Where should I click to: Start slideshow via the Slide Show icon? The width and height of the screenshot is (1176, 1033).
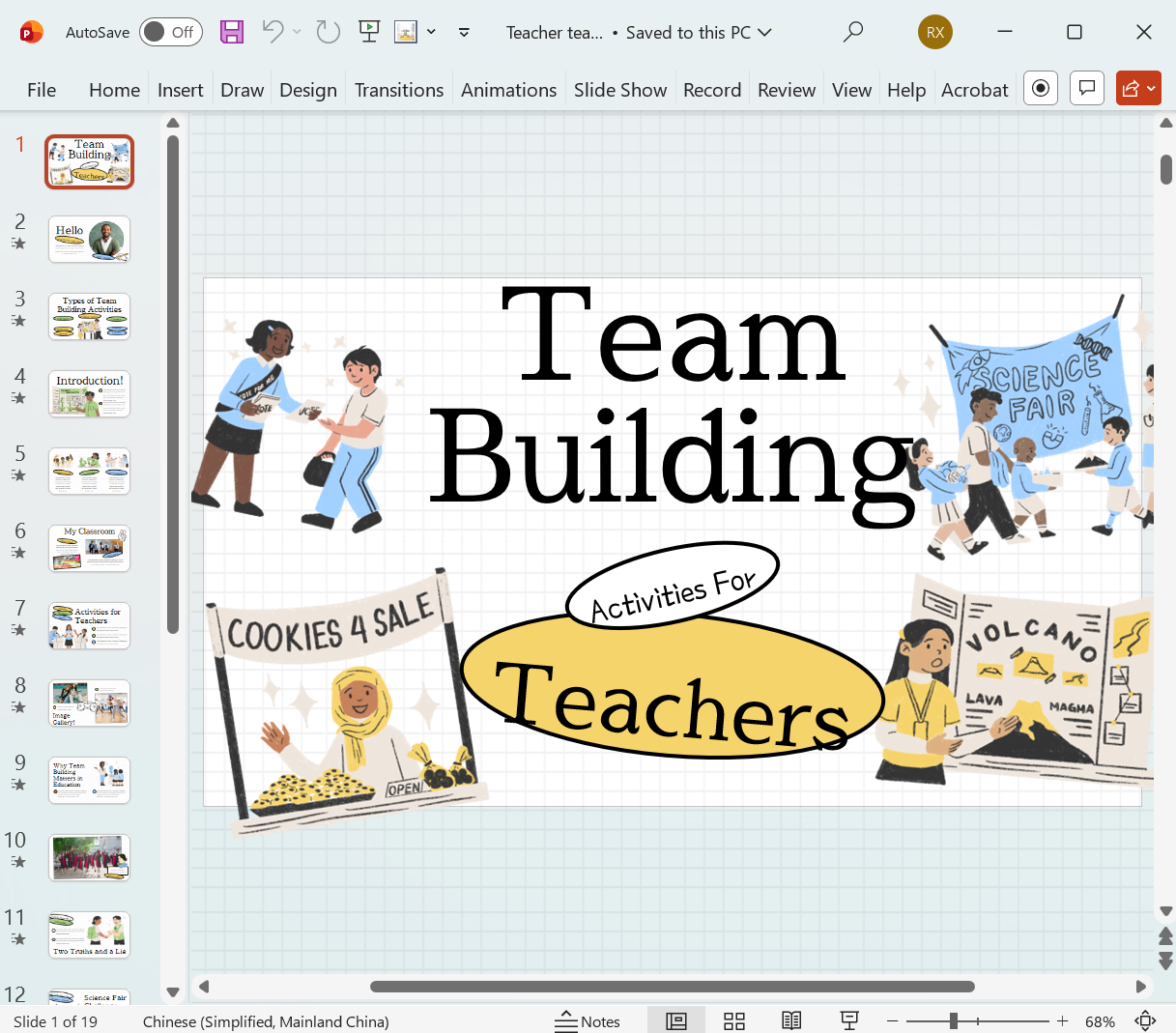pyautogui.click(x=368, y=32)
